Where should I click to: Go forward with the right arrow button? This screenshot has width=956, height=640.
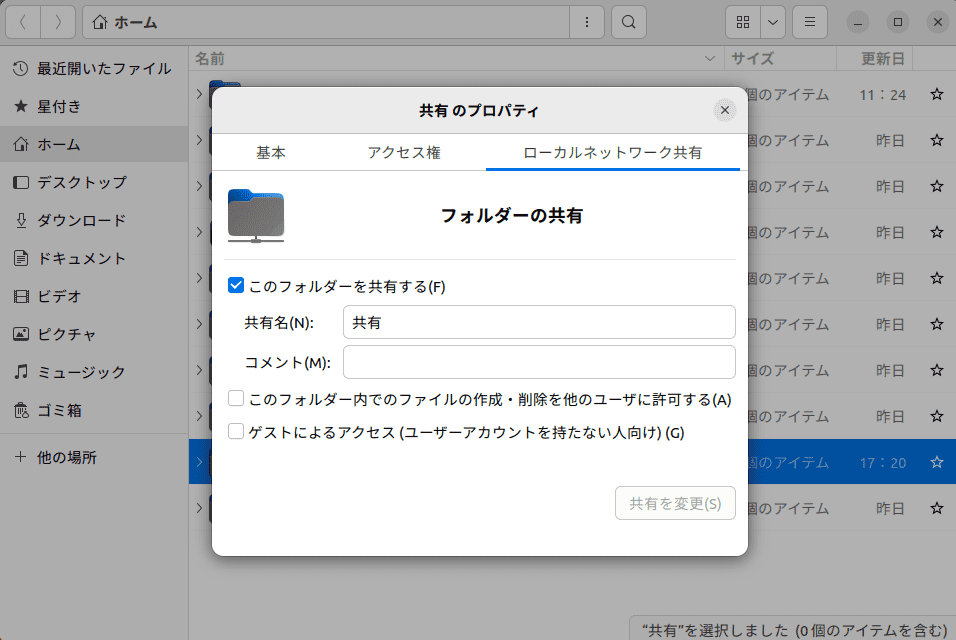coord(58,23)
